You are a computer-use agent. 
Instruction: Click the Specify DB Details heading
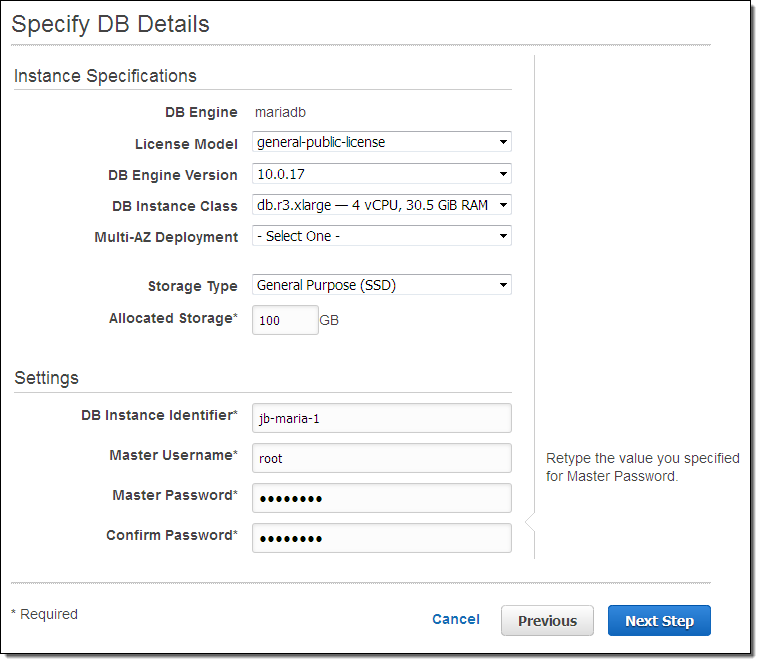click(x=110, y=24)
